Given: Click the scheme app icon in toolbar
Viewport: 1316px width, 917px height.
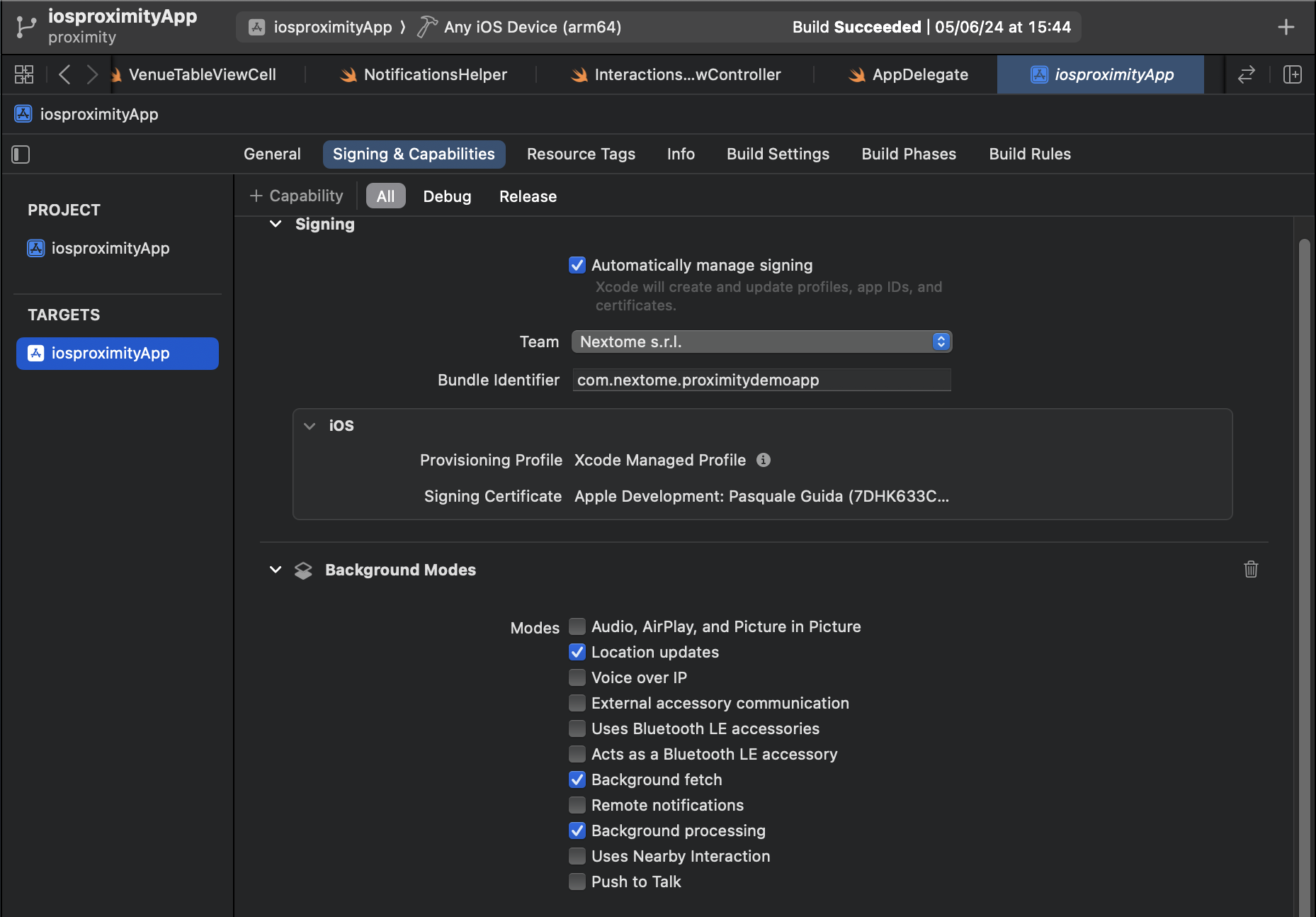Looking at the screenshot, I should [257, 27].
